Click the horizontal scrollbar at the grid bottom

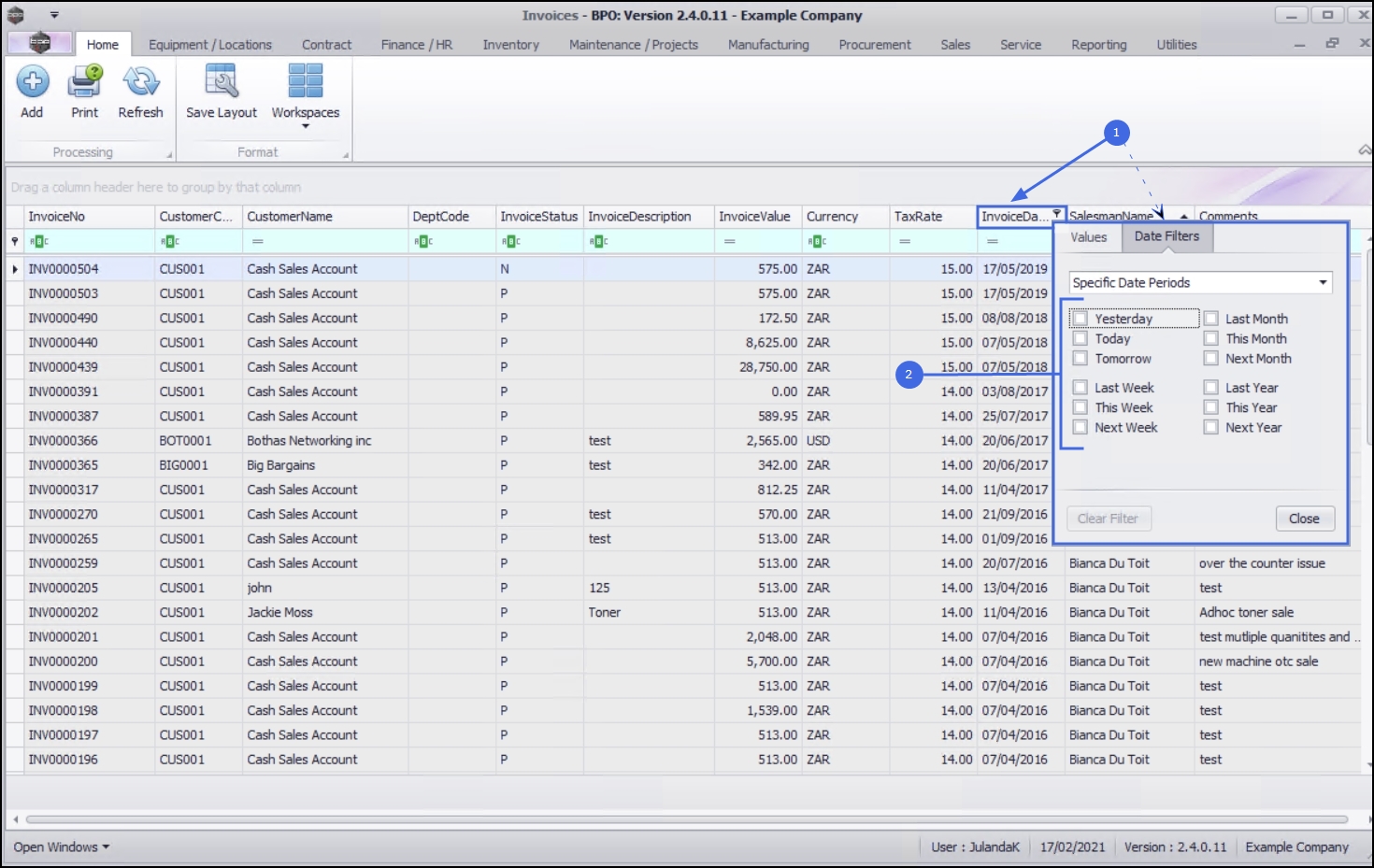click(686, 819)
